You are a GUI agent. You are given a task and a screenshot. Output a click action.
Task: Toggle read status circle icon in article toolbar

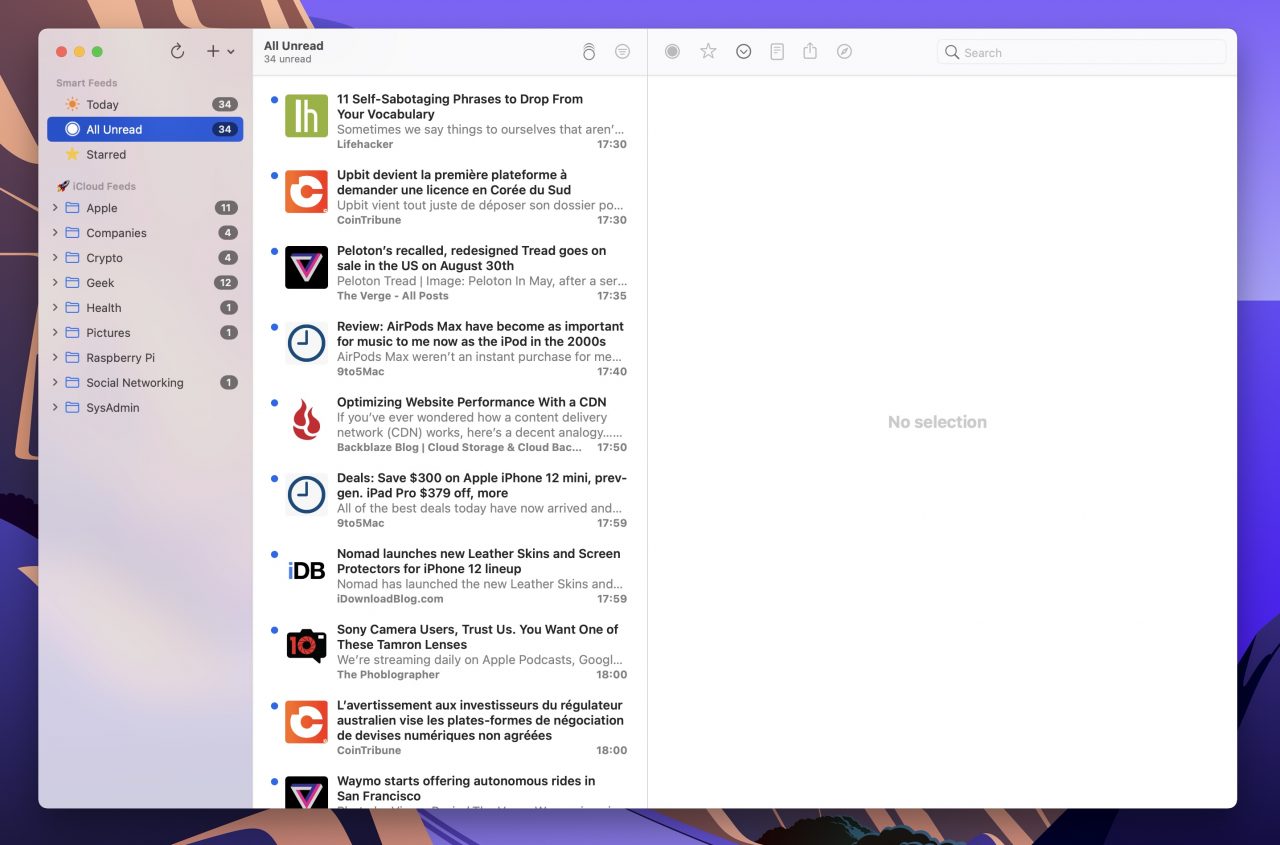(672, 51)
